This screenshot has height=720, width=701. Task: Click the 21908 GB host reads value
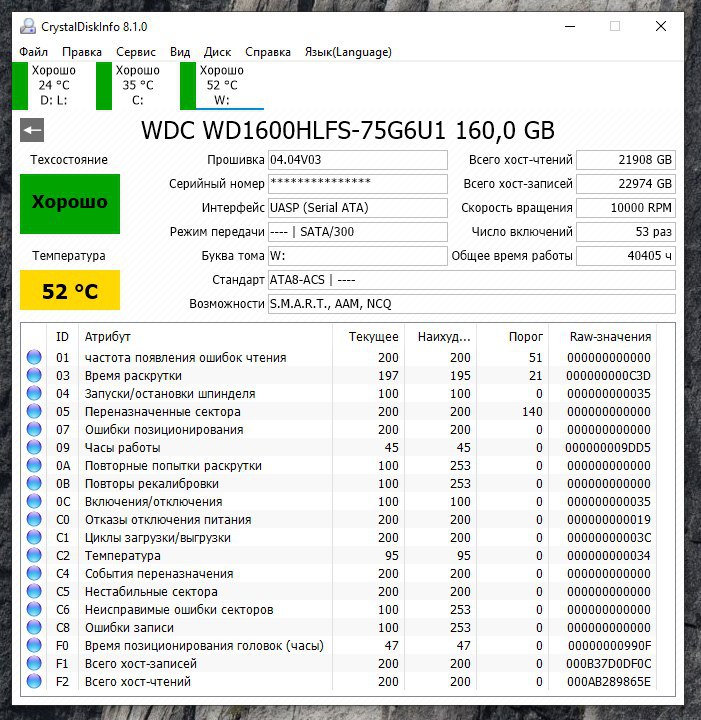626,160
